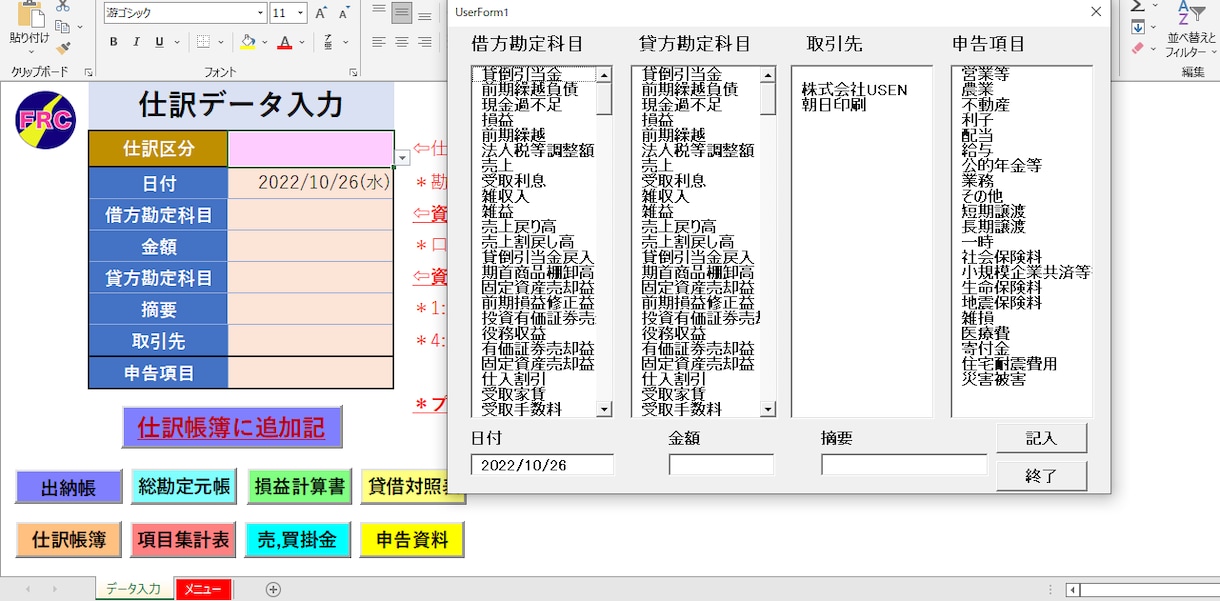
Task: Click the 摘要 input field in UserForm1
Action: (x=904, y=465)
